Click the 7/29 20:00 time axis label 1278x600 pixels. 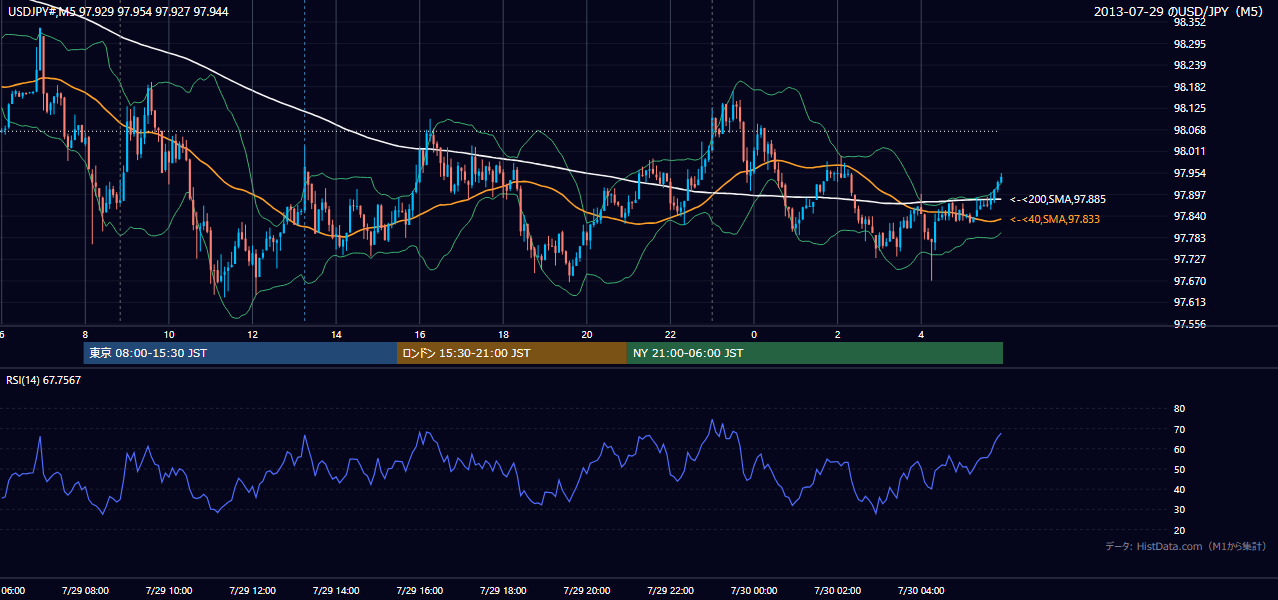coord(586,590)
